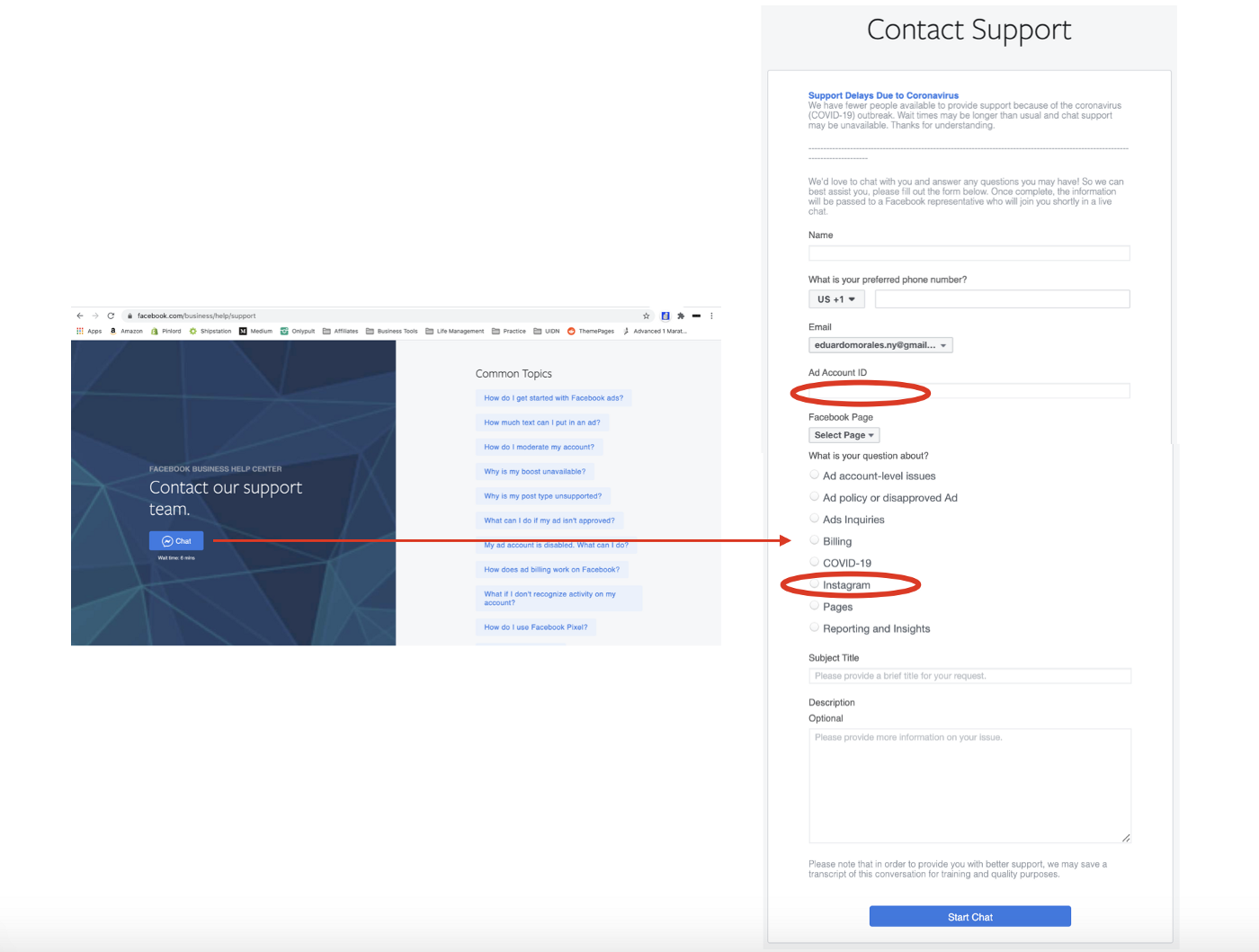Select 'Ad policy or disapproved Ad' option
This screenshot has height=952, width=1259.
pos(814,496)
